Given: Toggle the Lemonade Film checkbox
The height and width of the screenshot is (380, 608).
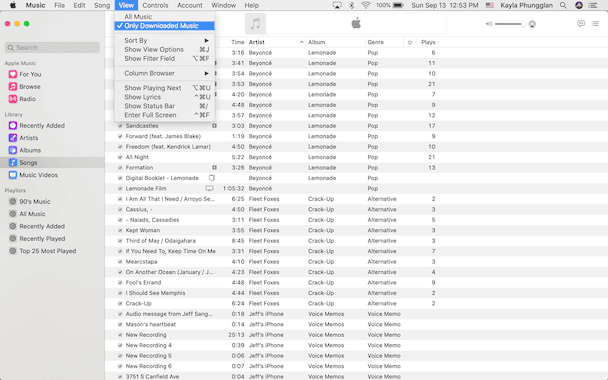Looking at the screenshot, I should pos(120,188).
